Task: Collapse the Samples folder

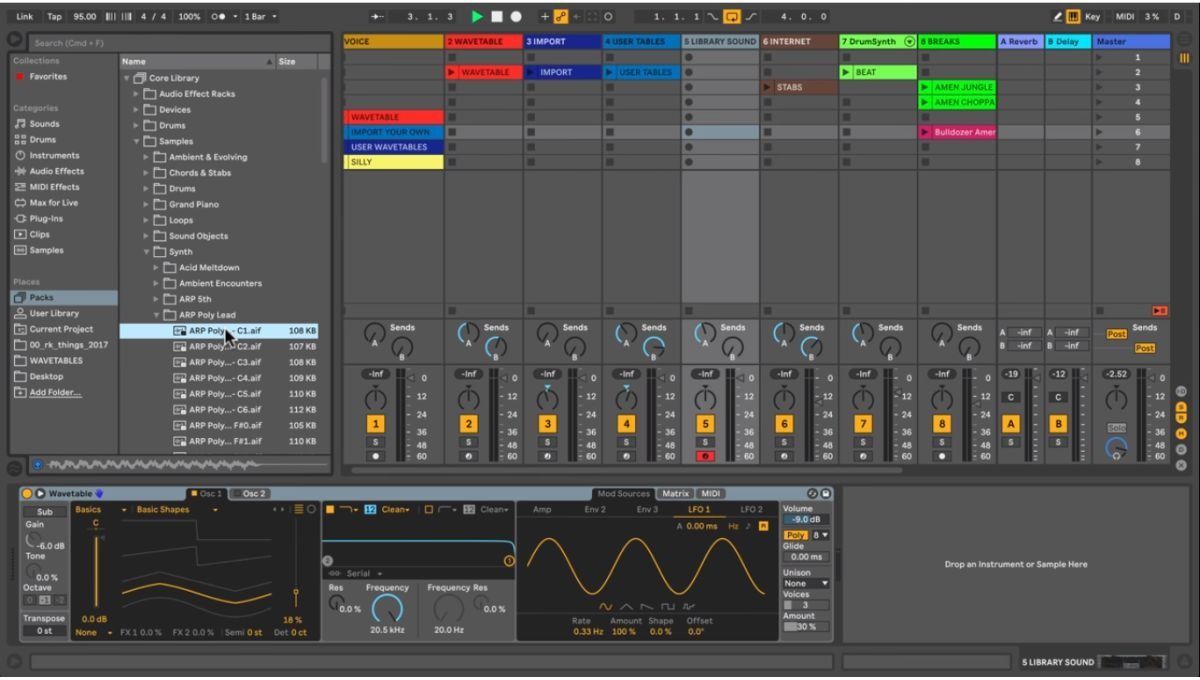Action: pos(137,141)
